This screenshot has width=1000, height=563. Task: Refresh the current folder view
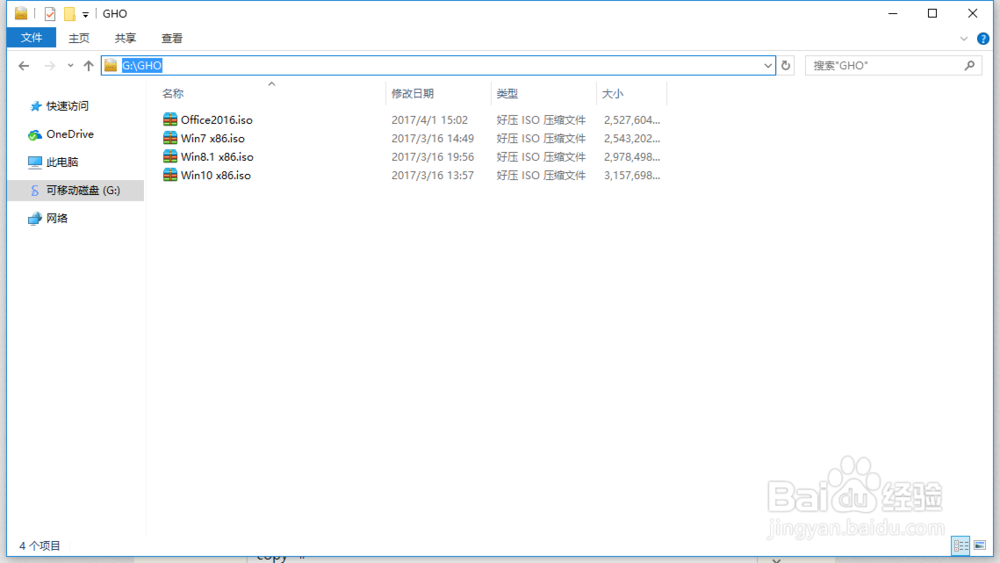point(786,66)
